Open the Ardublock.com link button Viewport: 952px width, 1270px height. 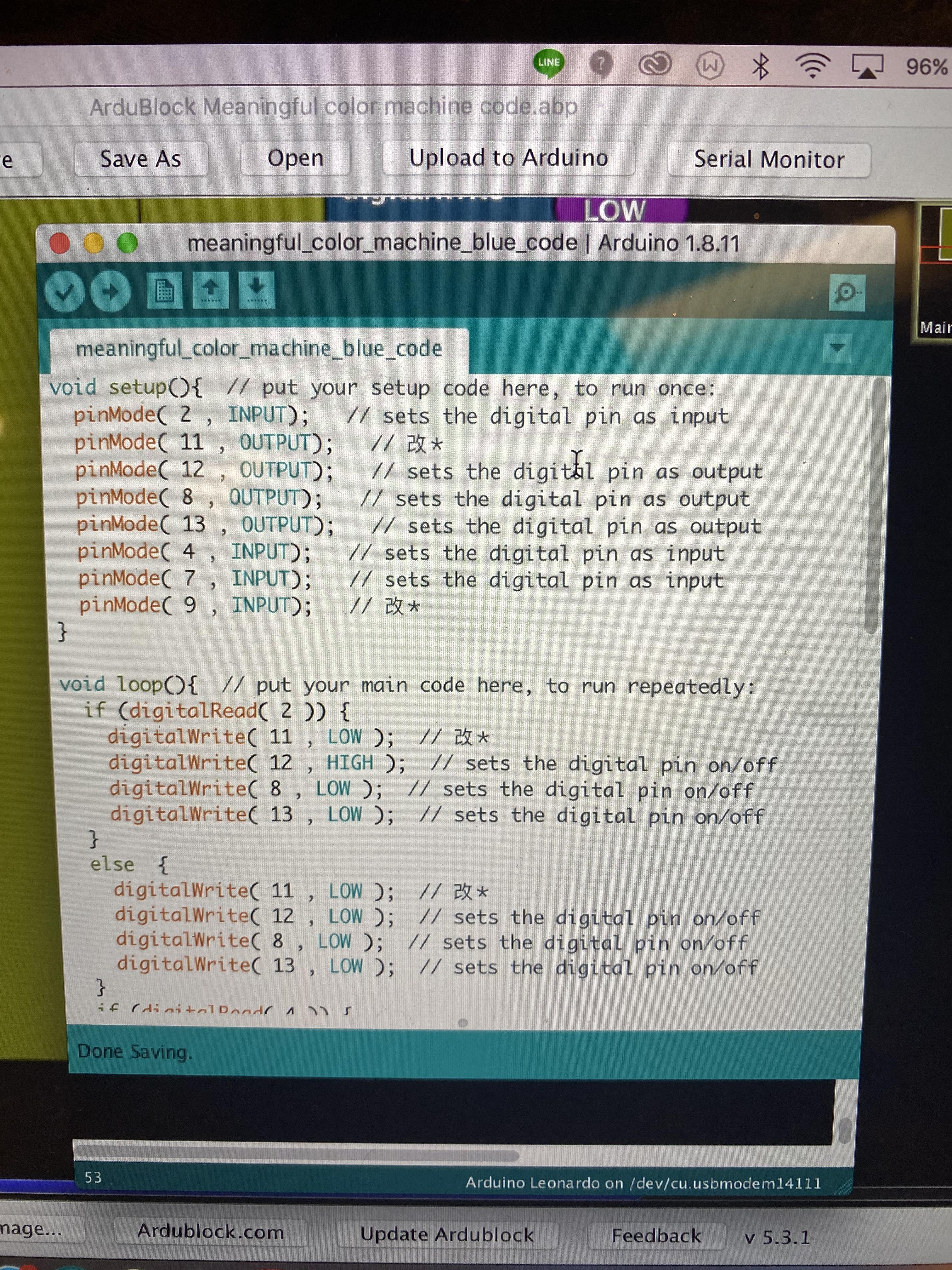coord(210,1232)
